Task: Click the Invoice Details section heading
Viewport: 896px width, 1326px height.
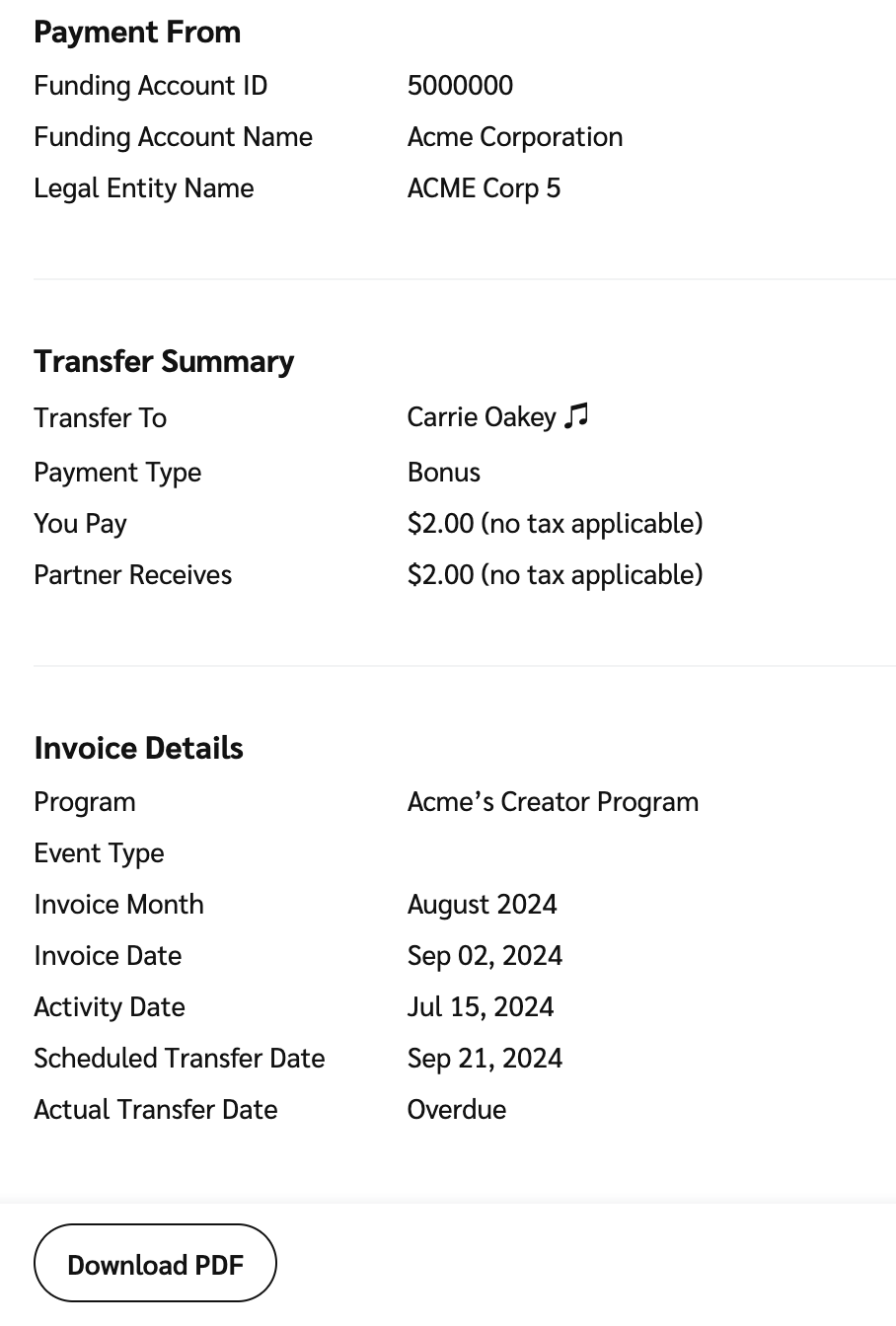Action: pyautogui.click(x=138, y=749)
